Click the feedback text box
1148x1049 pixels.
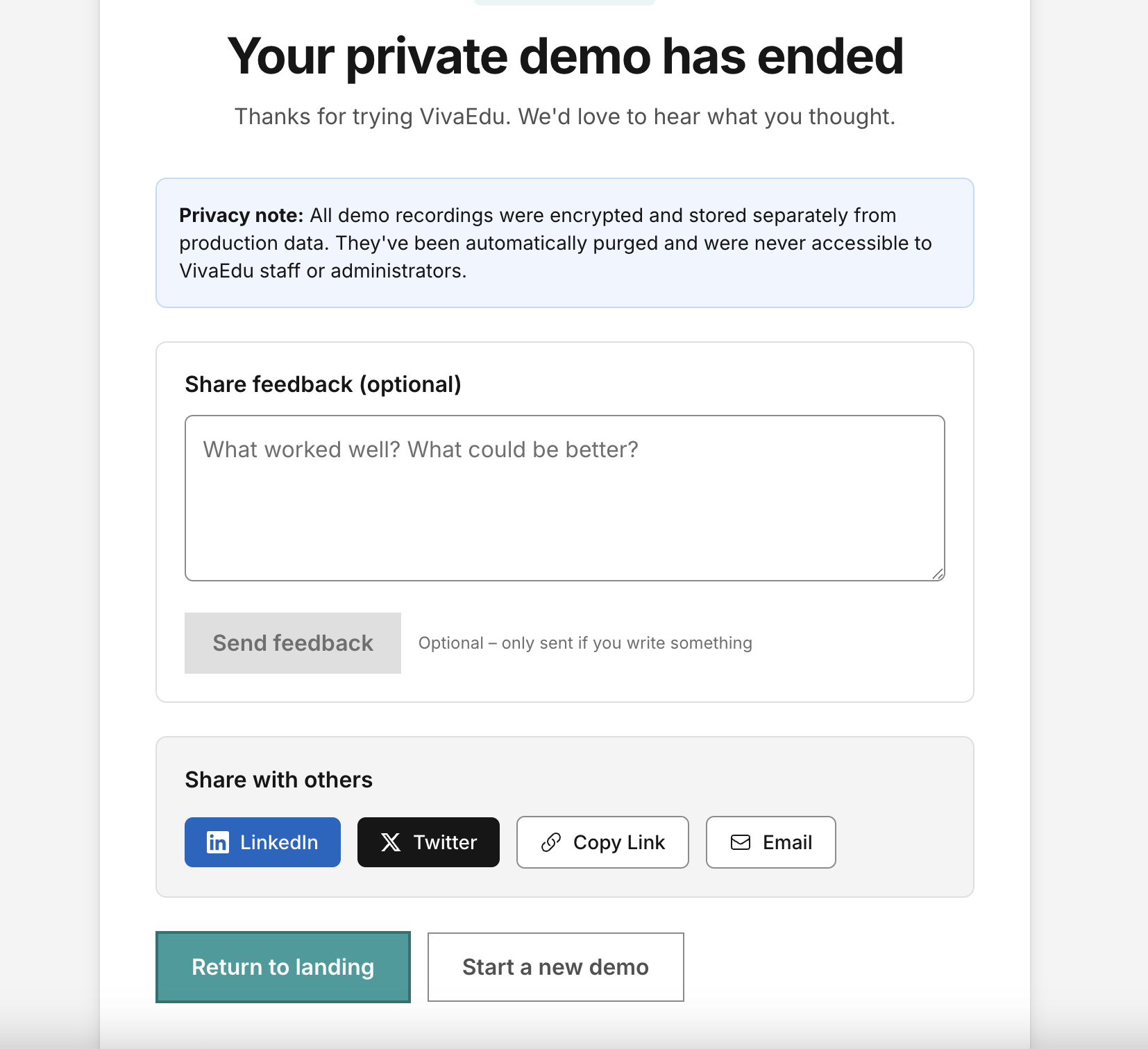[564, 496]
